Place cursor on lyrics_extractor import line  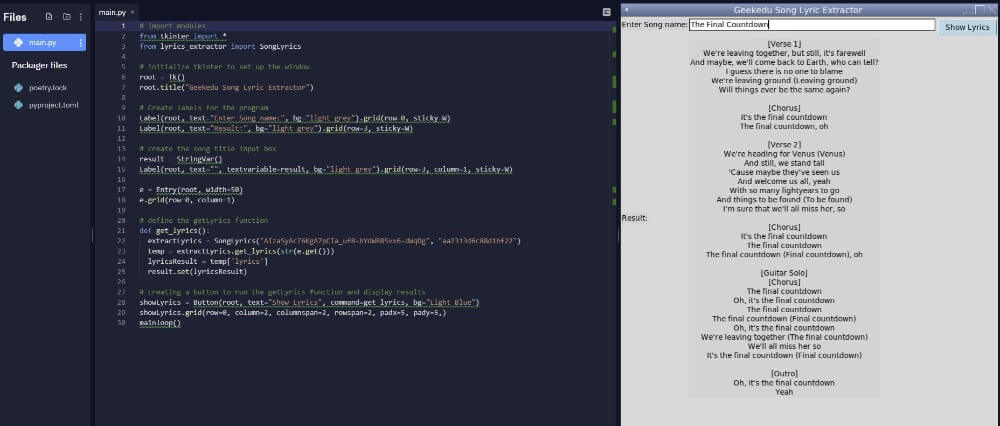220,47
